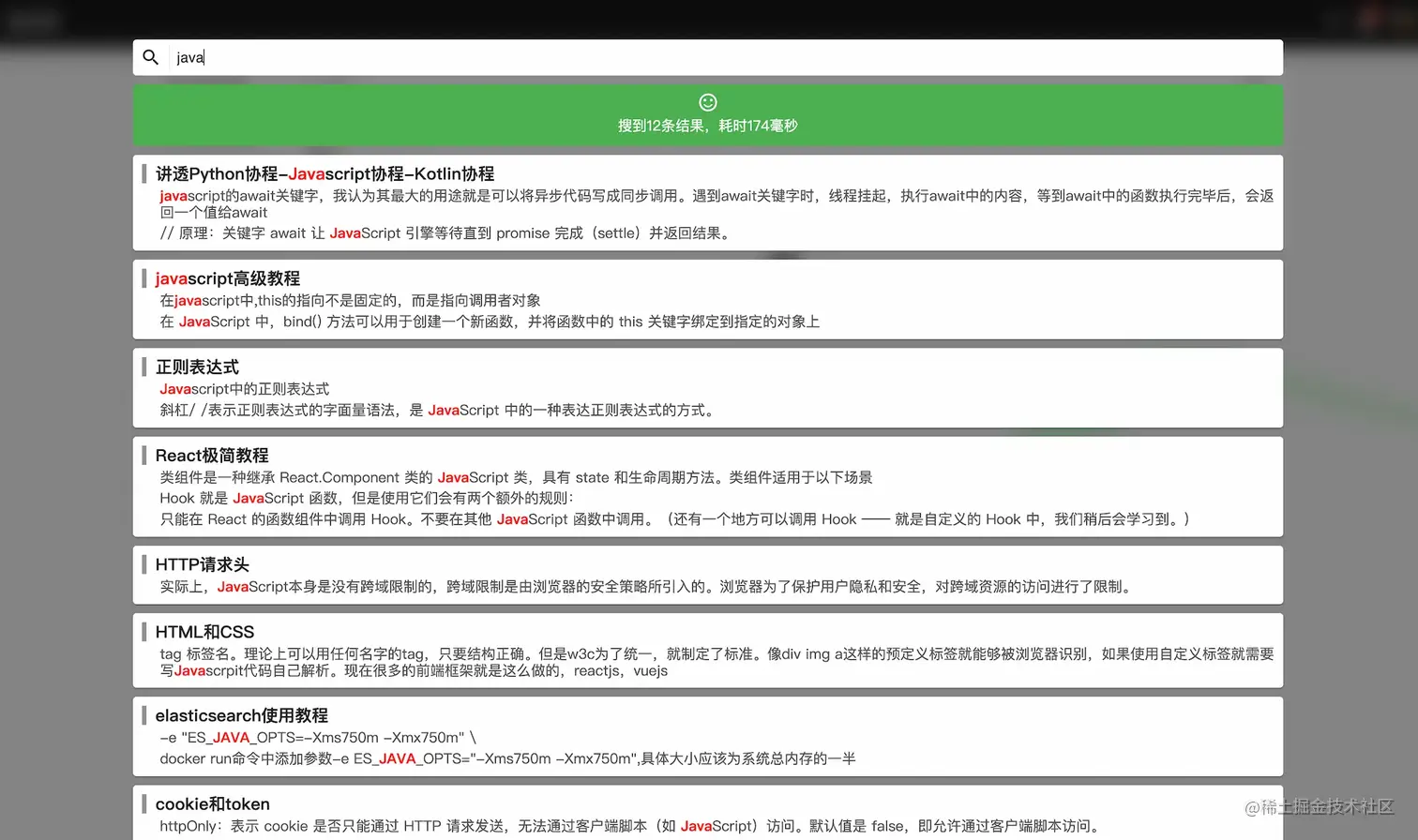Open result titled "正则表达式"
Screen dimensions: 1418x840
(x=197, y=367)
